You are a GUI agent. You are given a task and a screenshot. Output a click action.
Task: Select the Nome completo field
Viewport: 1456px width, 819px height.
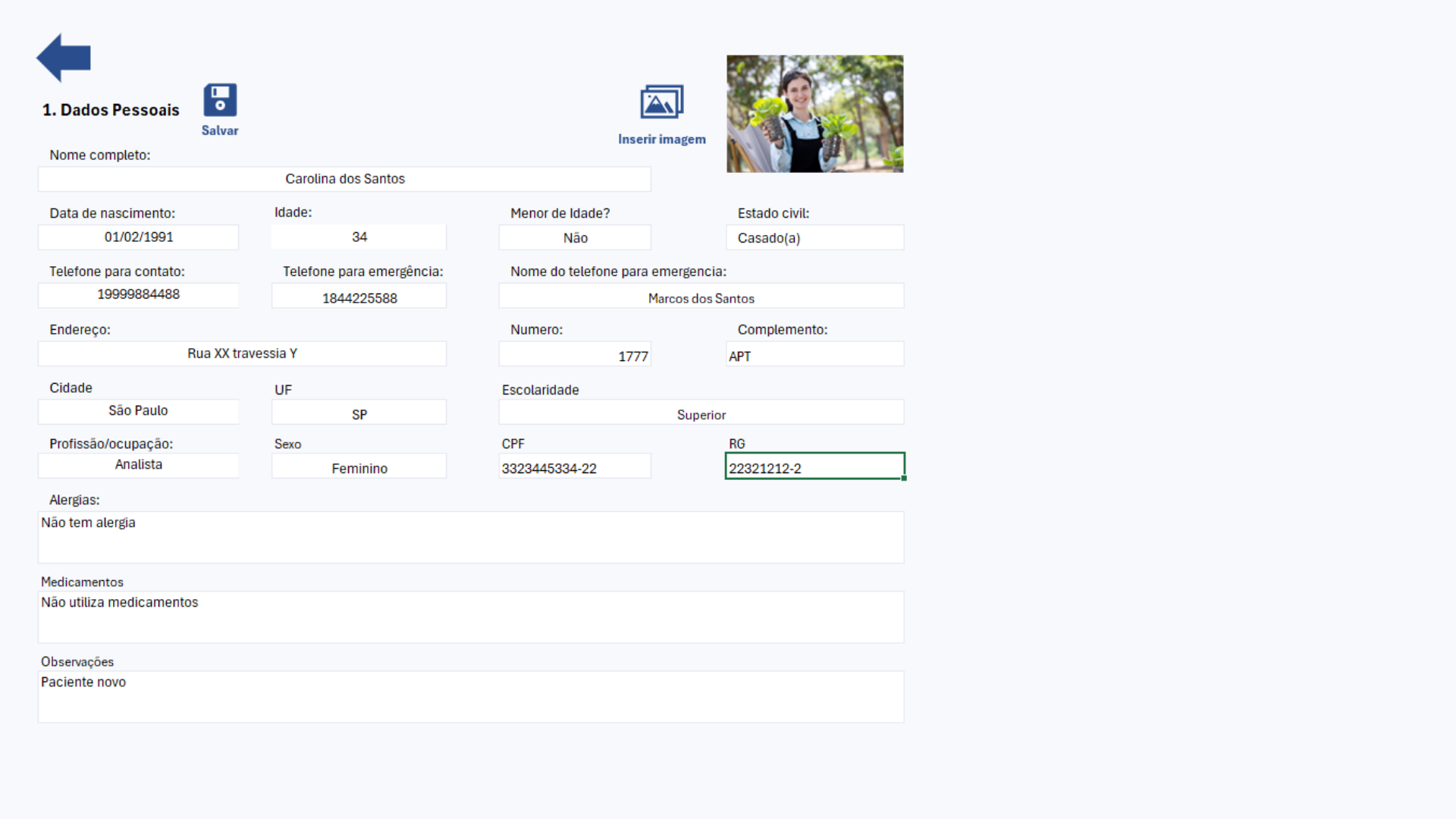point(344,179)
